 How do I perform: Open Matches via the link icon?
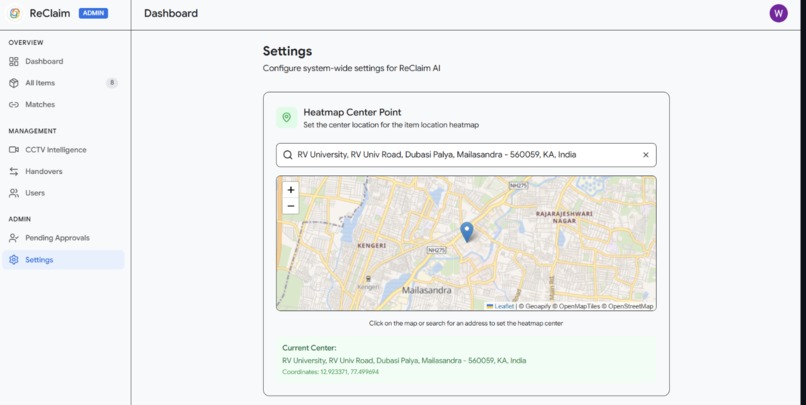point(14,104)
